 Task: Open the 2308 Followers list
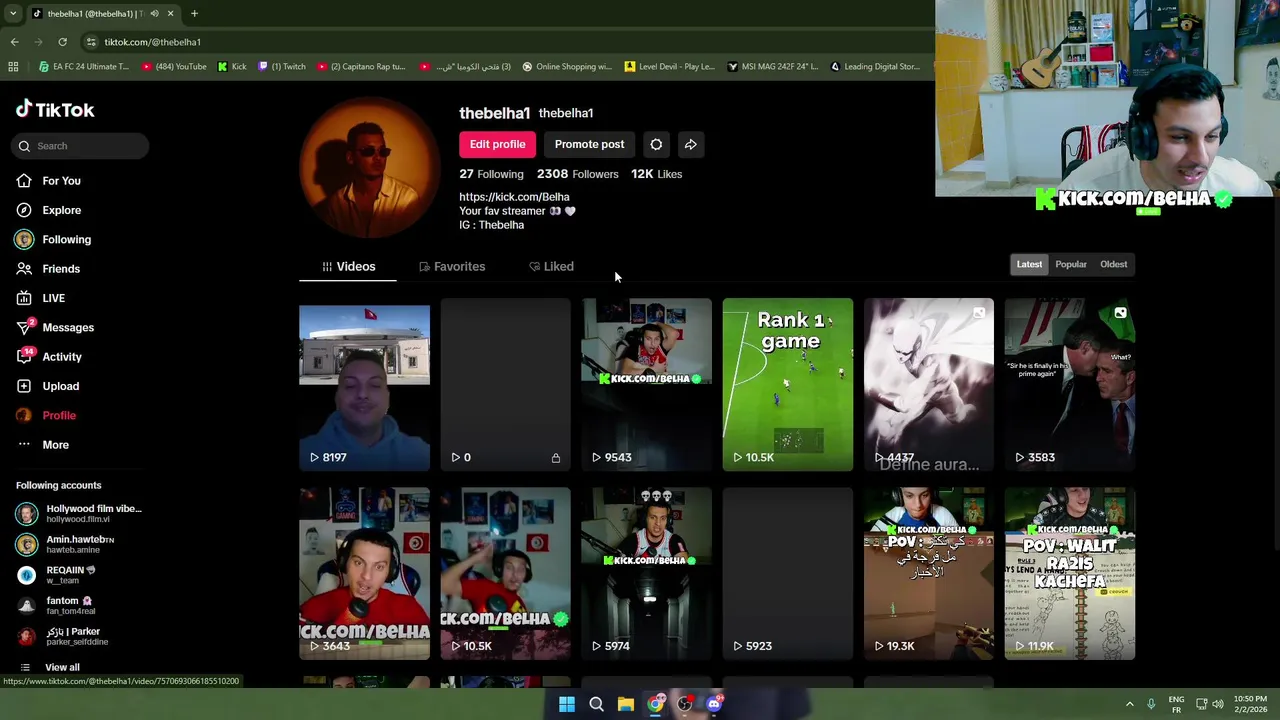tap(577, 174)
